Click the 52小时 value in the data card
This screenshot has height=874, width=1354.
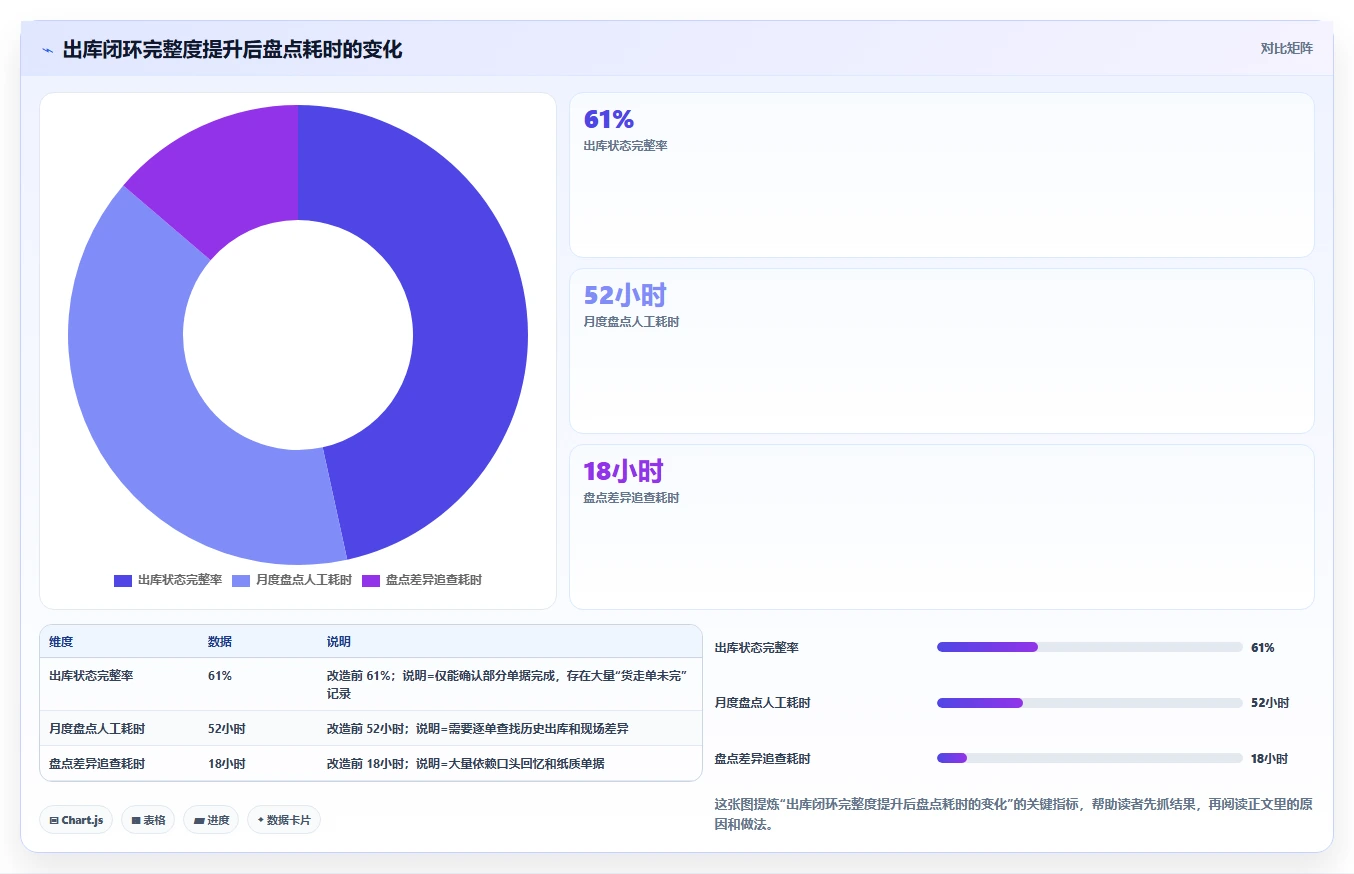[625, 296]
